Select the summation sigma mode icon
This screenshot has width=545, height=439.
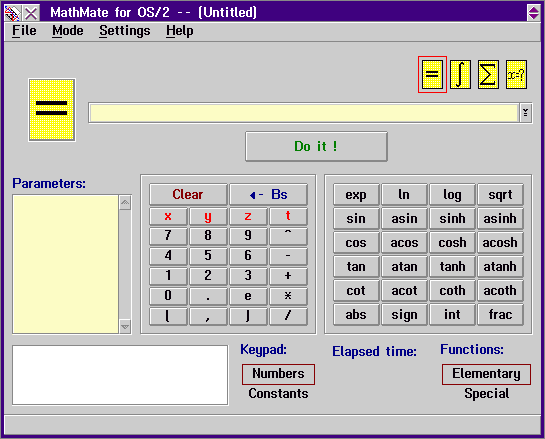point(488,74)
